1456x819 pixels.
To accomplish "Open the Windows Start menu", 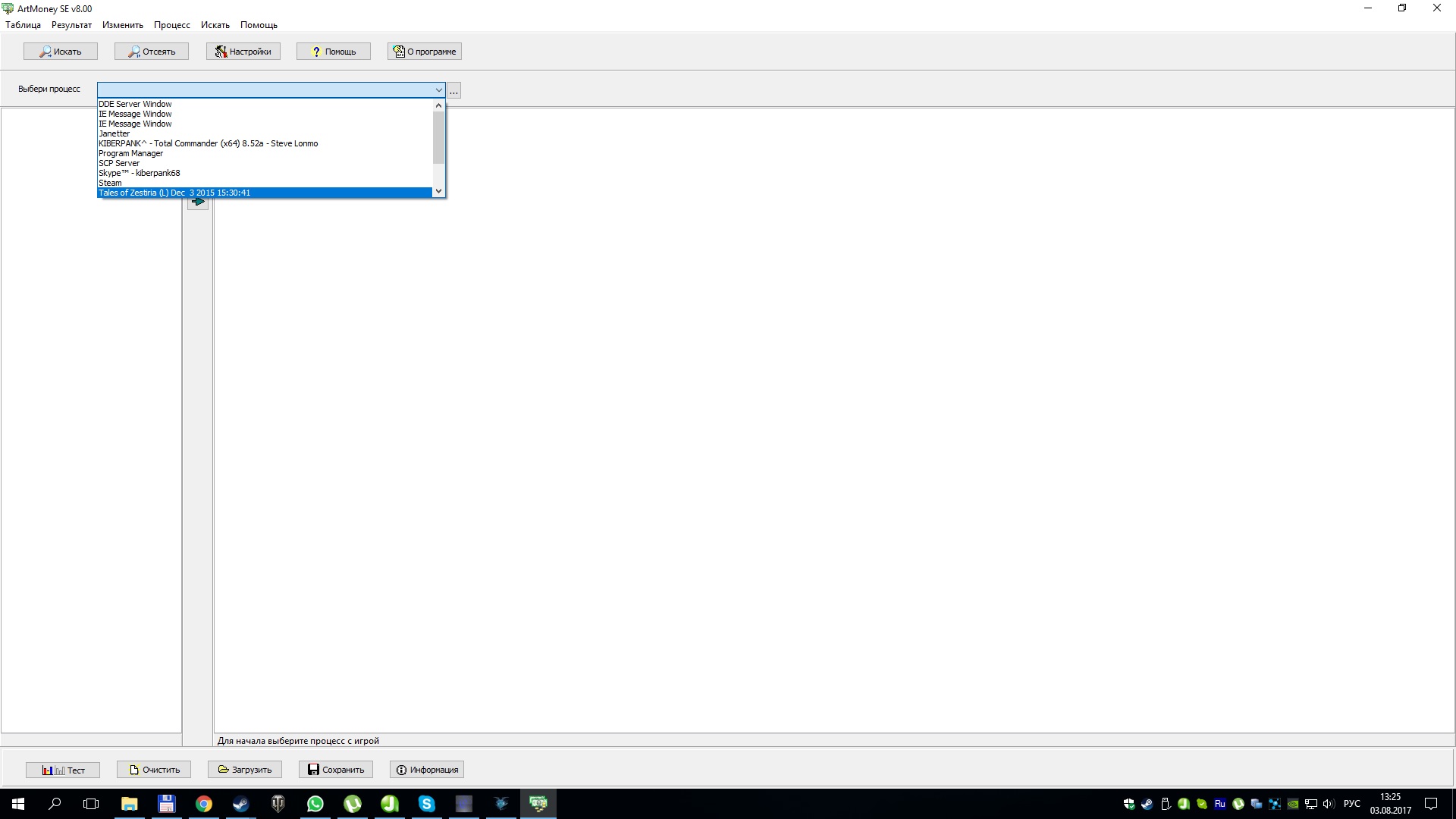I will click(x=18, y=804).
